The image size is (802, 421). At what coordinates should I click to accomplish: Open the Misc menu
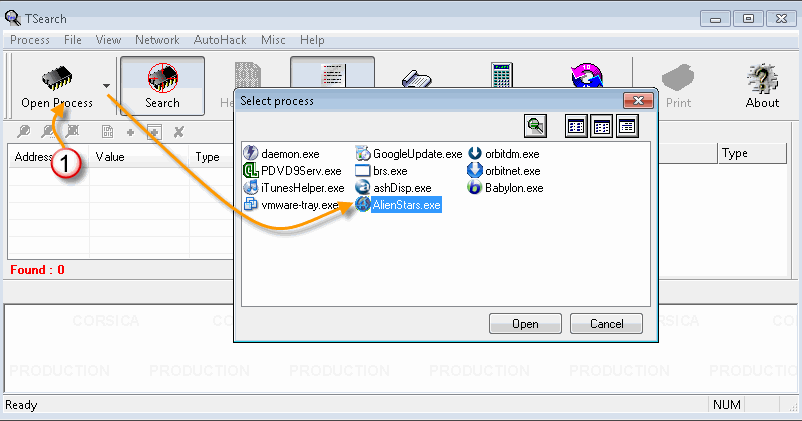click(273, 40)
